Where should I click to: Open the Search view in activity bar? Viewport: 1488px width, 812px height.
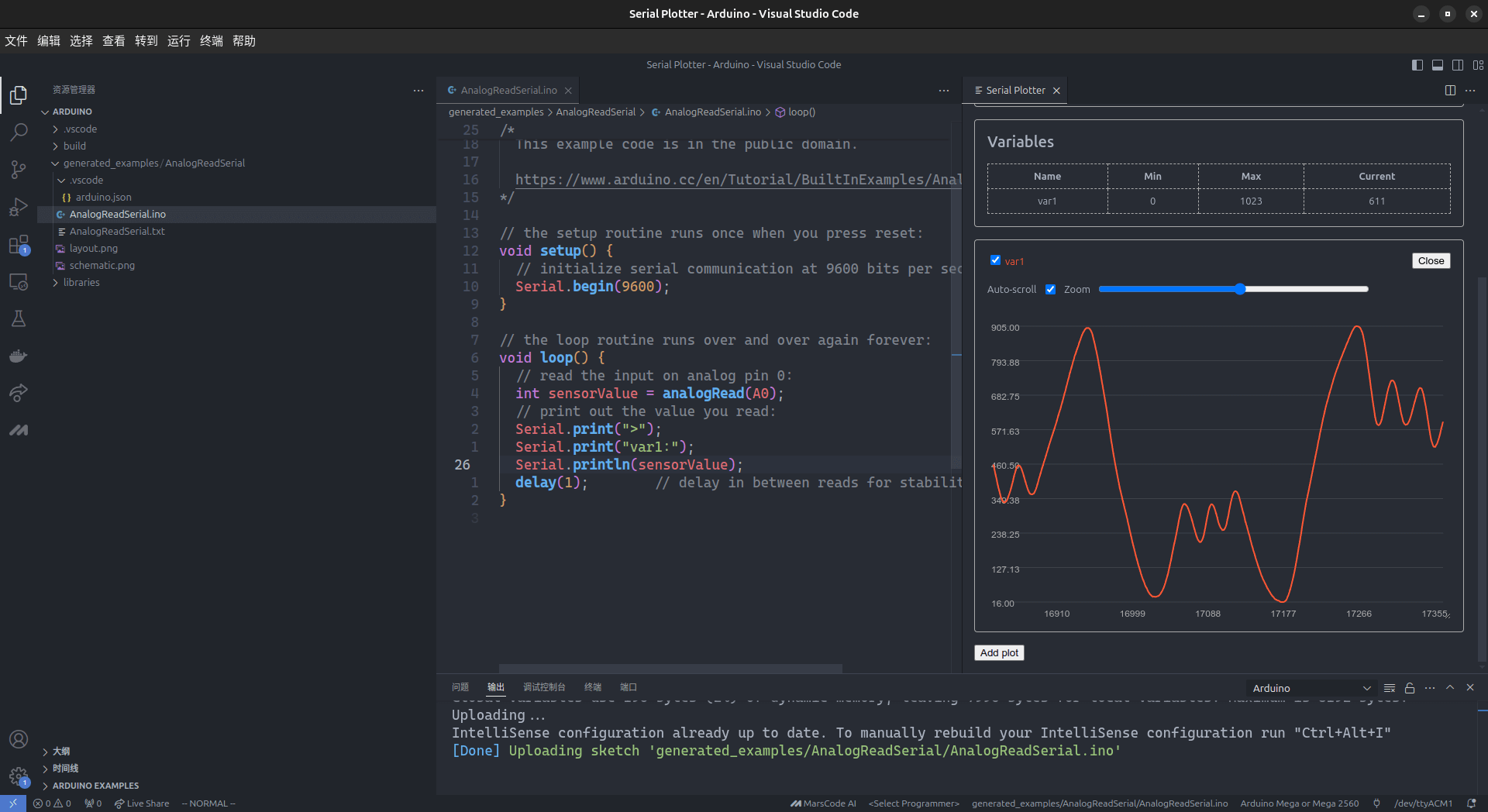click(x=19, y=132)
